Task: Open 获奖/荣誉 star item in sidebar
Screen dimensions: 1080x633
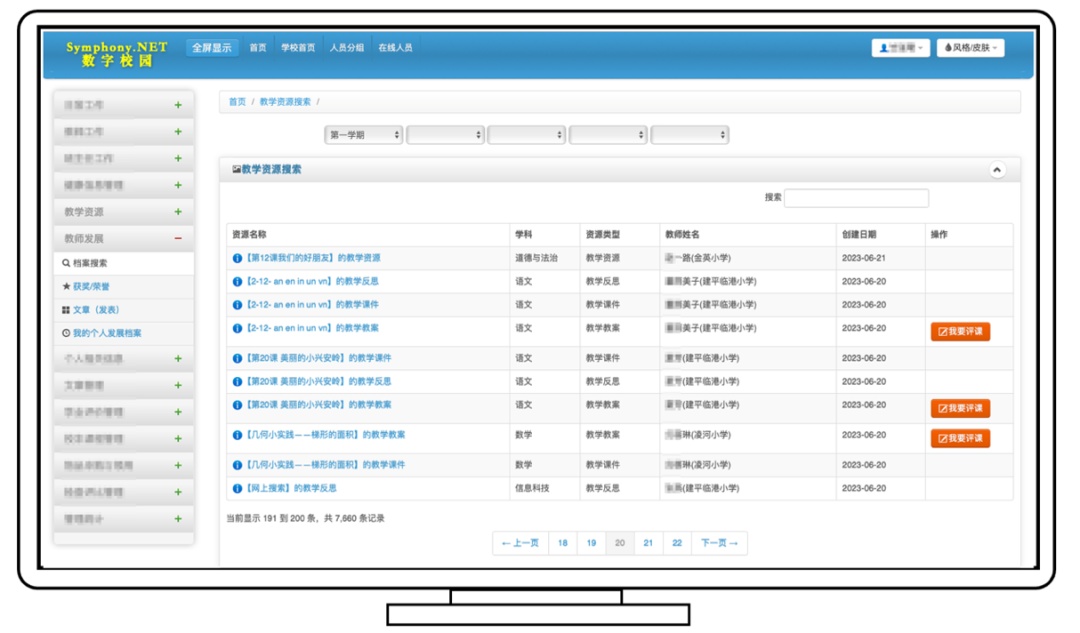Action: [x=67, y=286]
